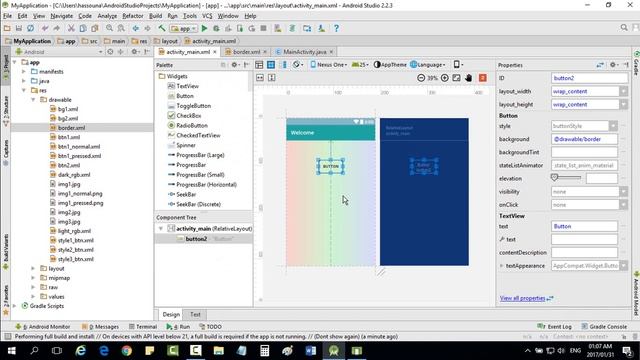Click the Debug app bug icon
This screenshot has width=640, height=360.
click(x=216, y=29)
